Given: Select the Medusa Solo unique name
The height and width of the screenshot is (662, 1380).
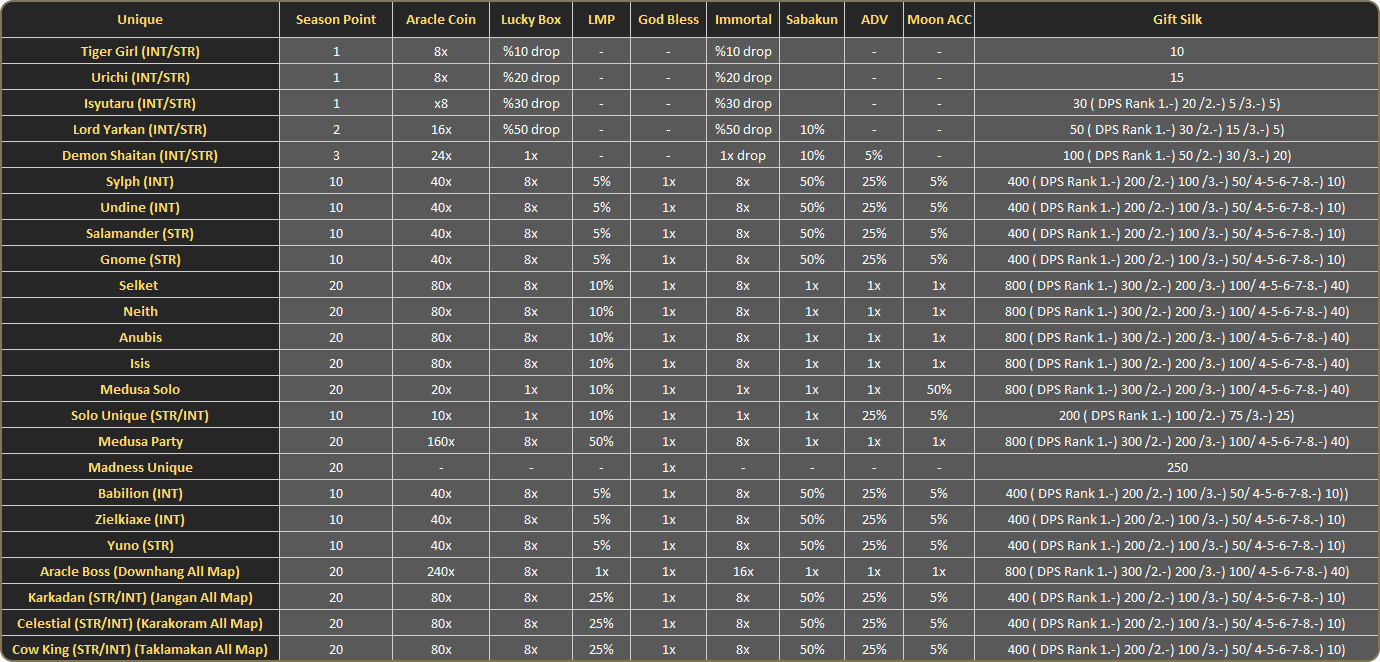Looking at the screenshot, I should [x=140, y=389].
